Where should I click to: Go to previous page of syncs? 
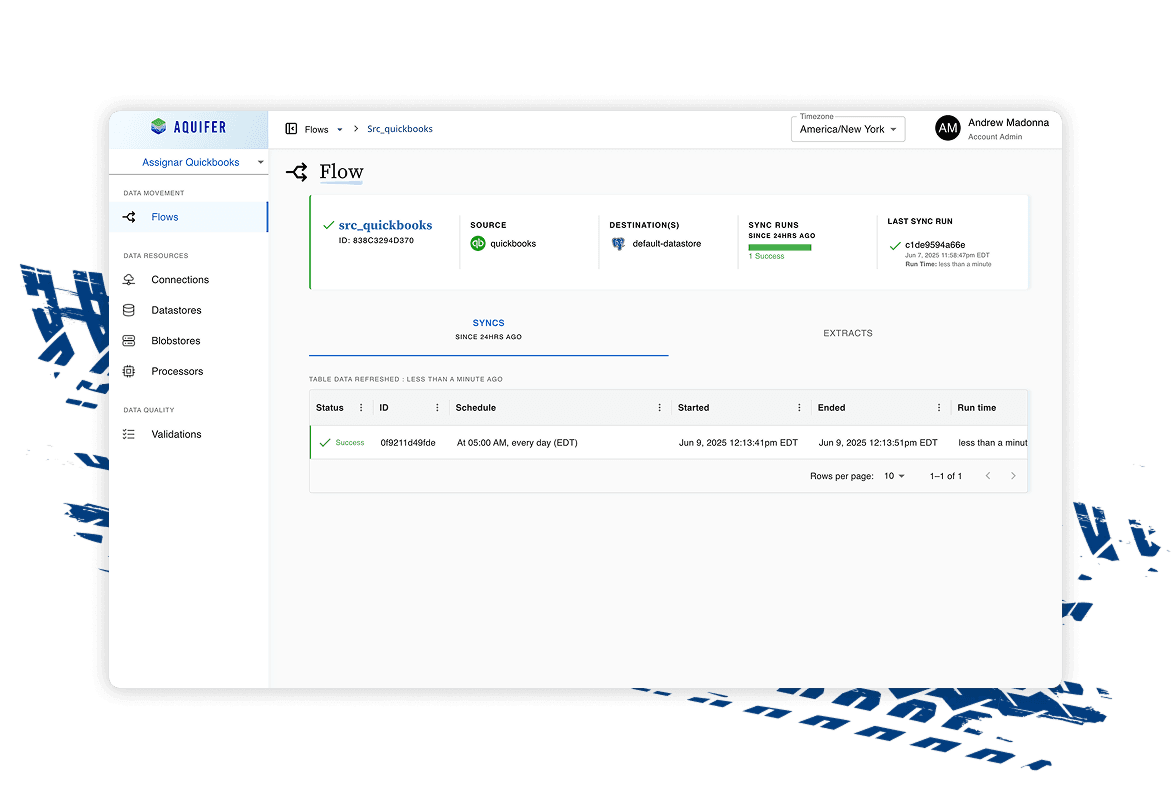point(988,476)
